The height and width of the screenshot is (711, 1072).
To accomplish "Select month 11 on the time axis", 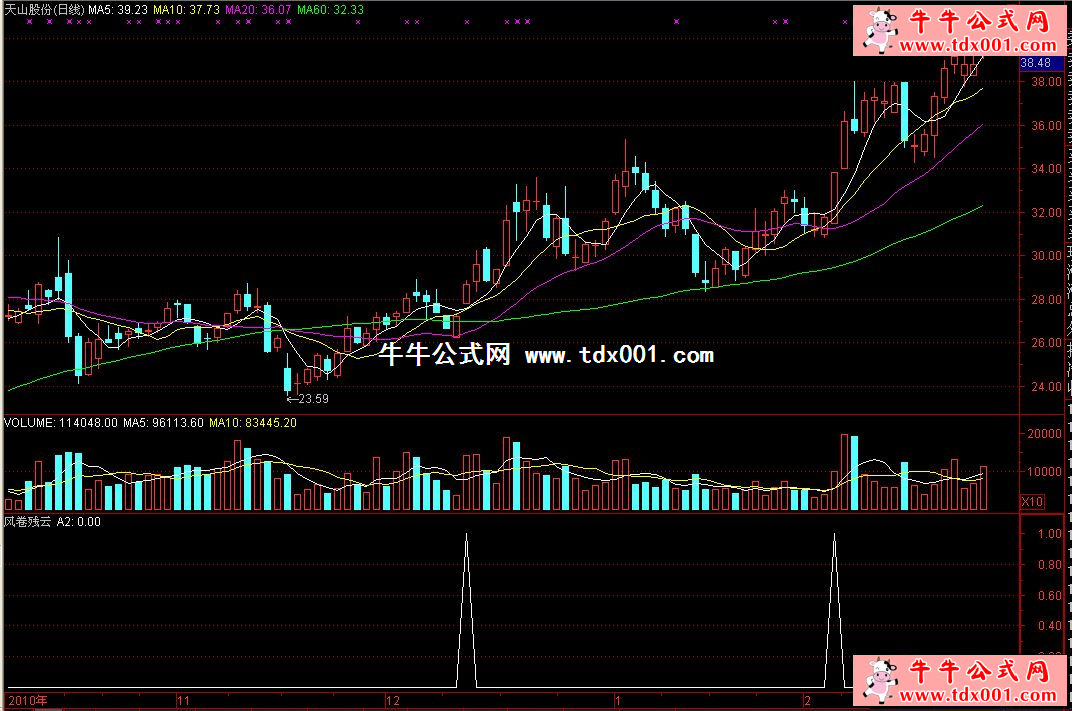I will pos(182,700).
